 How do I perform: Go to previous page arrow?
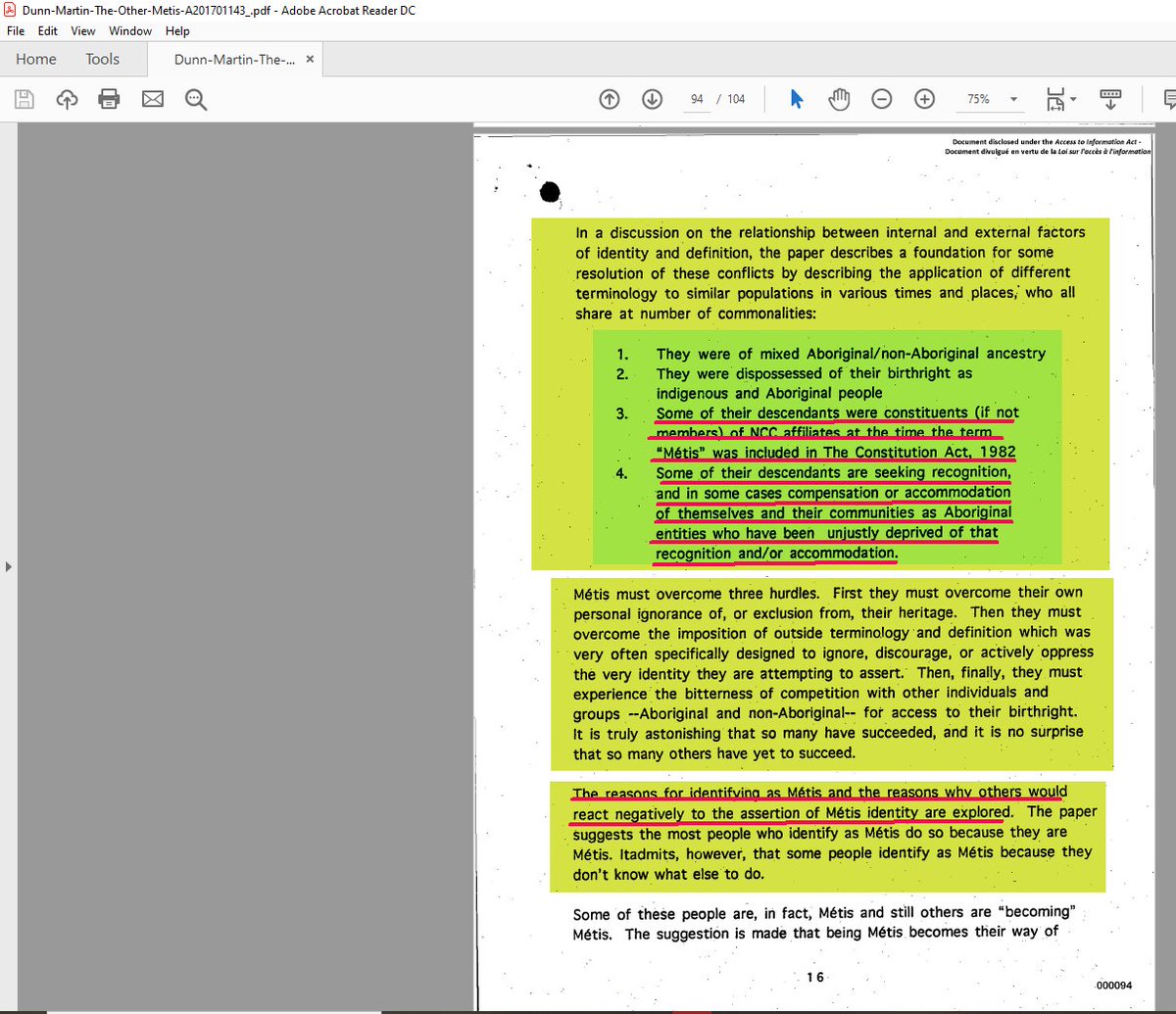click(x=609, y=99)
